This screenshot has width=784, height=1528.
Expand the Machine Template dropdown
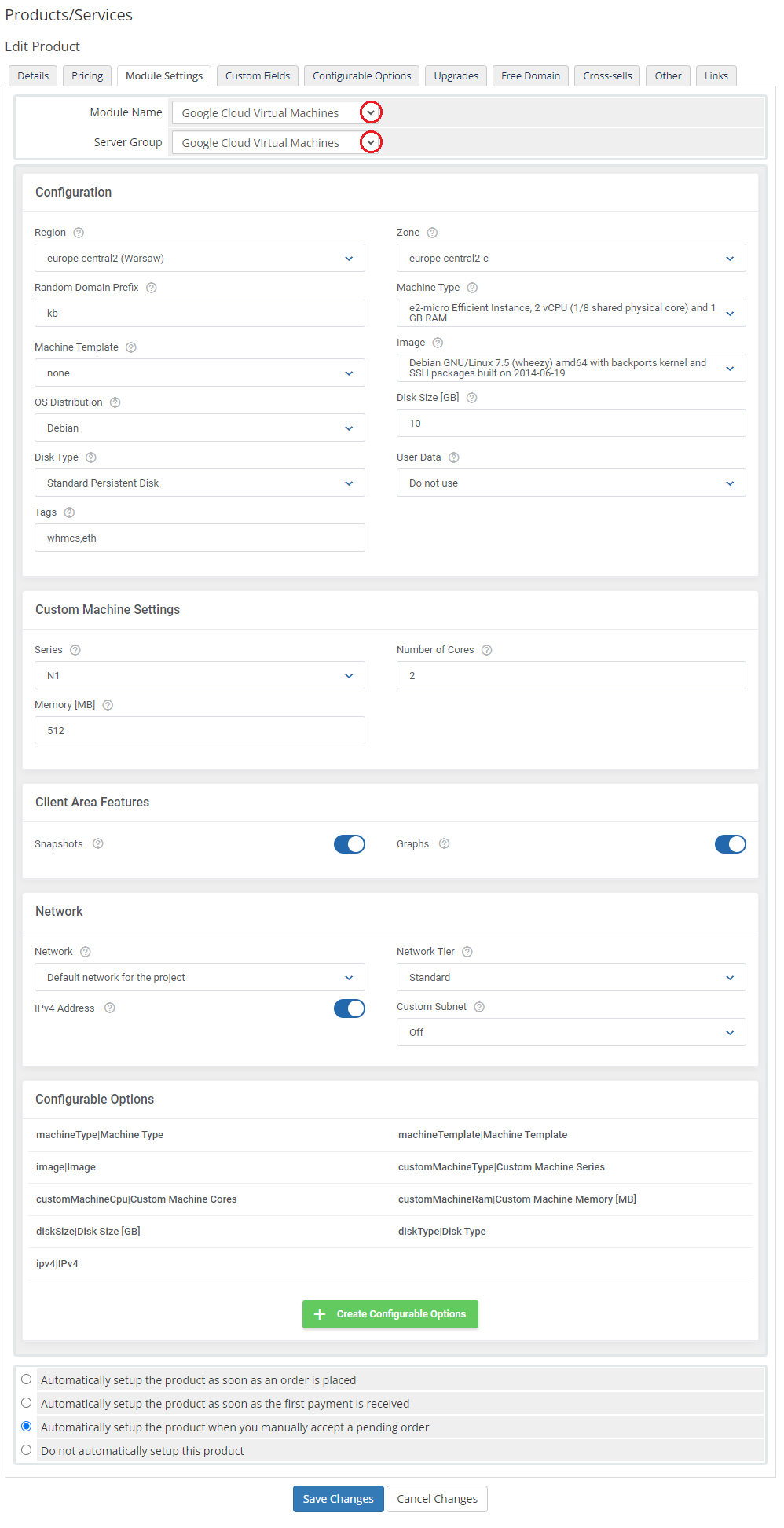[x=200, y=373]
